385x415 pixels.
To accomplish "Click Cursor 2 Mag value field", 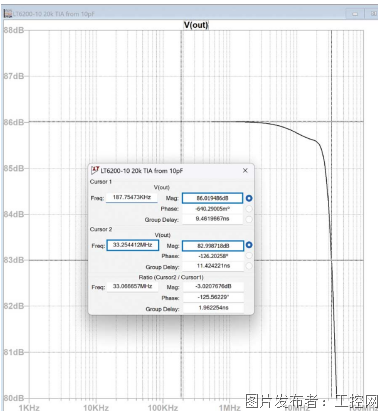I will [213, 246].
